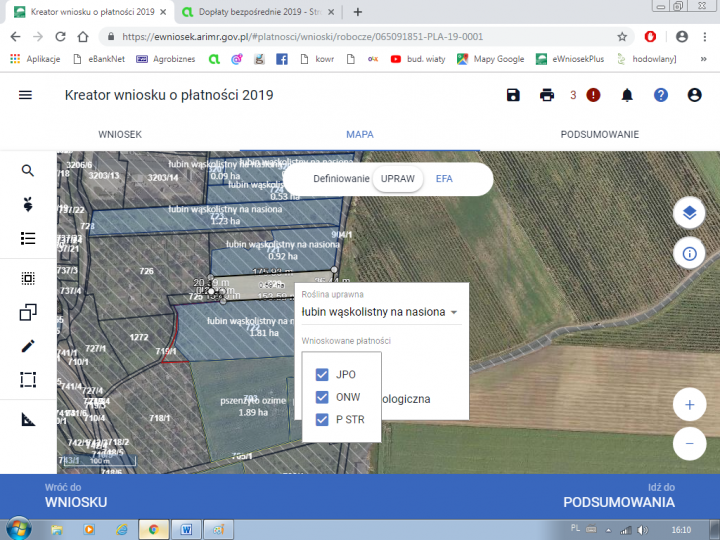Toggle the P STR checkbox

click(322, 420)
